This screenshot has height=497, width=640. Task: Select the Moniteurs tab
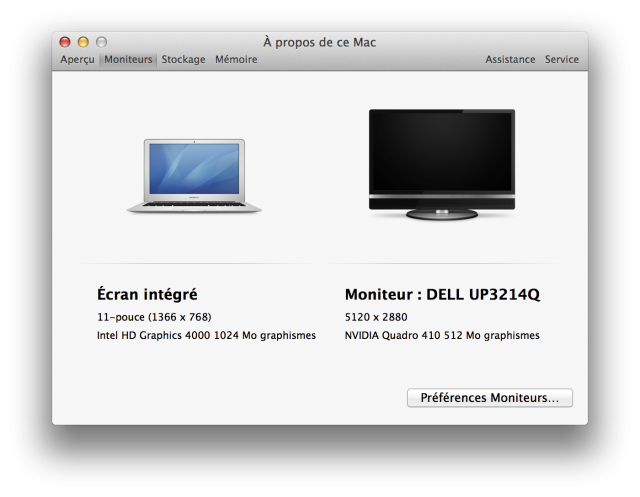pos(128,60)
